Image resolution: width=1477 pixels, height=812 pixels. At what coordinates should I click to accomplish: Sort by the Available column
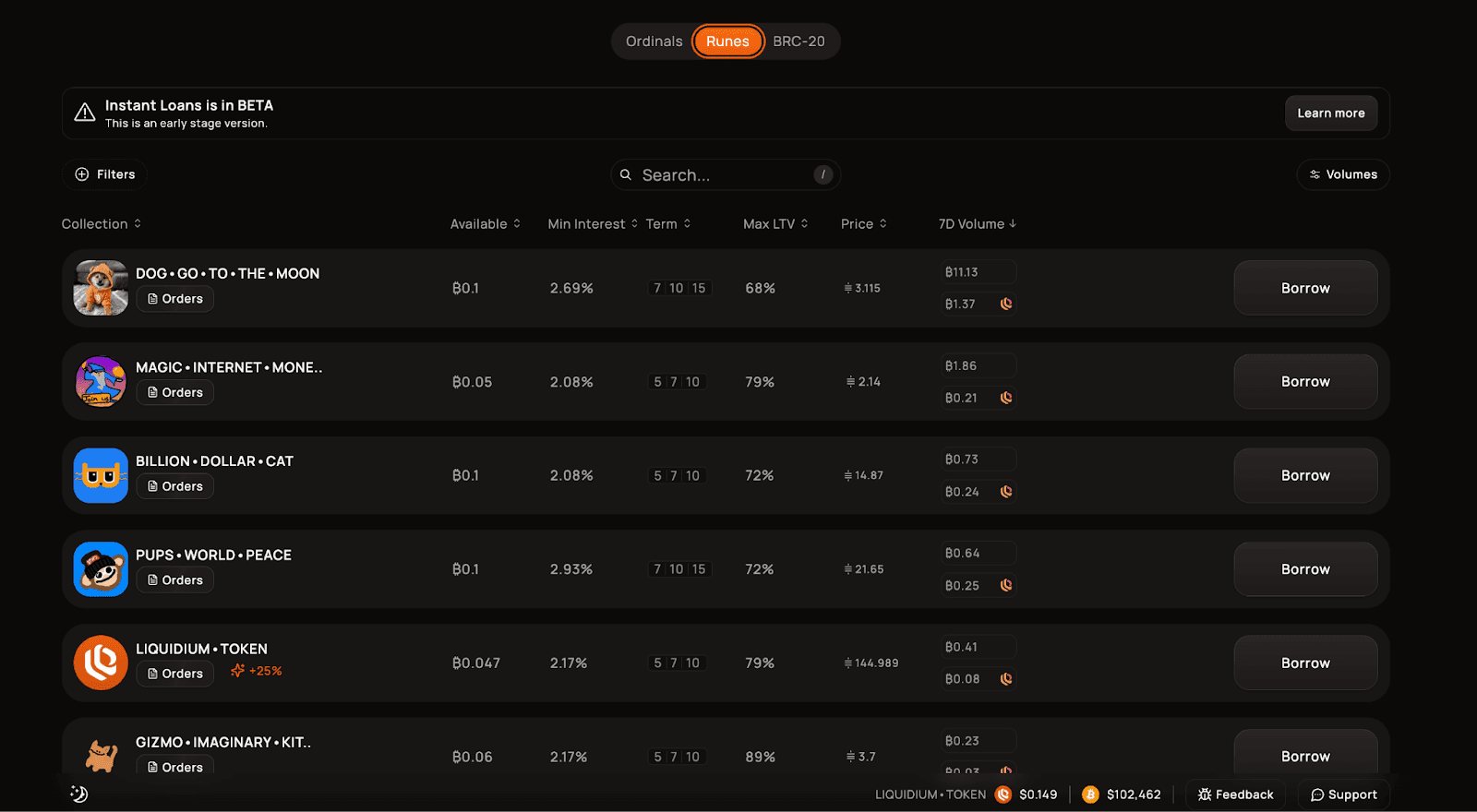pos(486,224)
